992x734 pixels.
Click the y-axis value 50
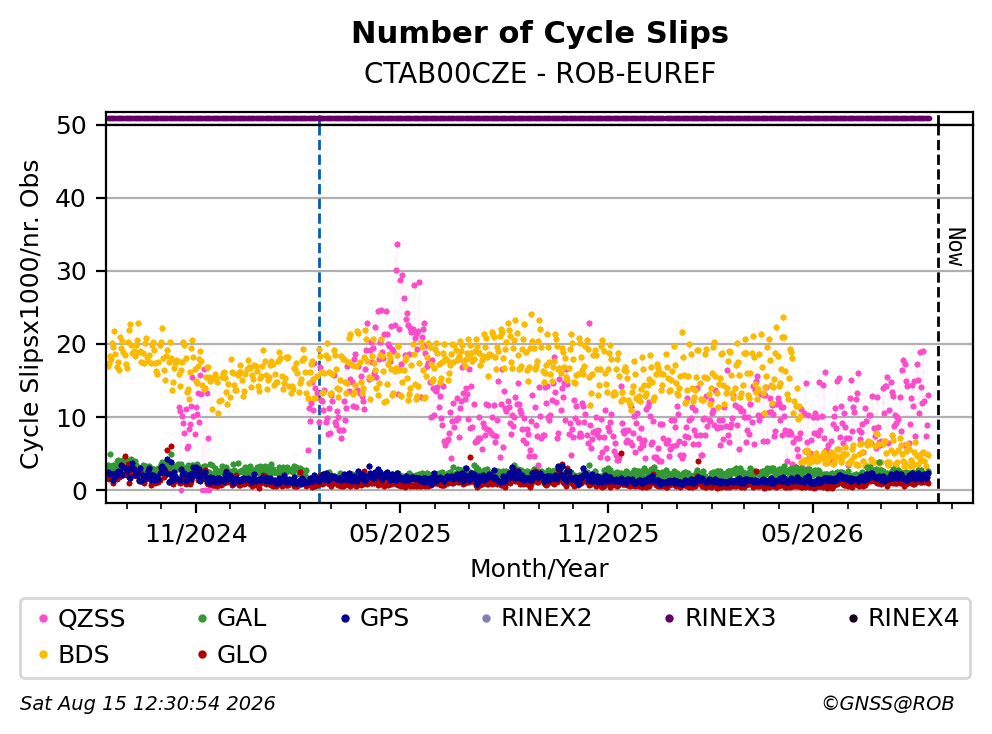click(71, 125)
